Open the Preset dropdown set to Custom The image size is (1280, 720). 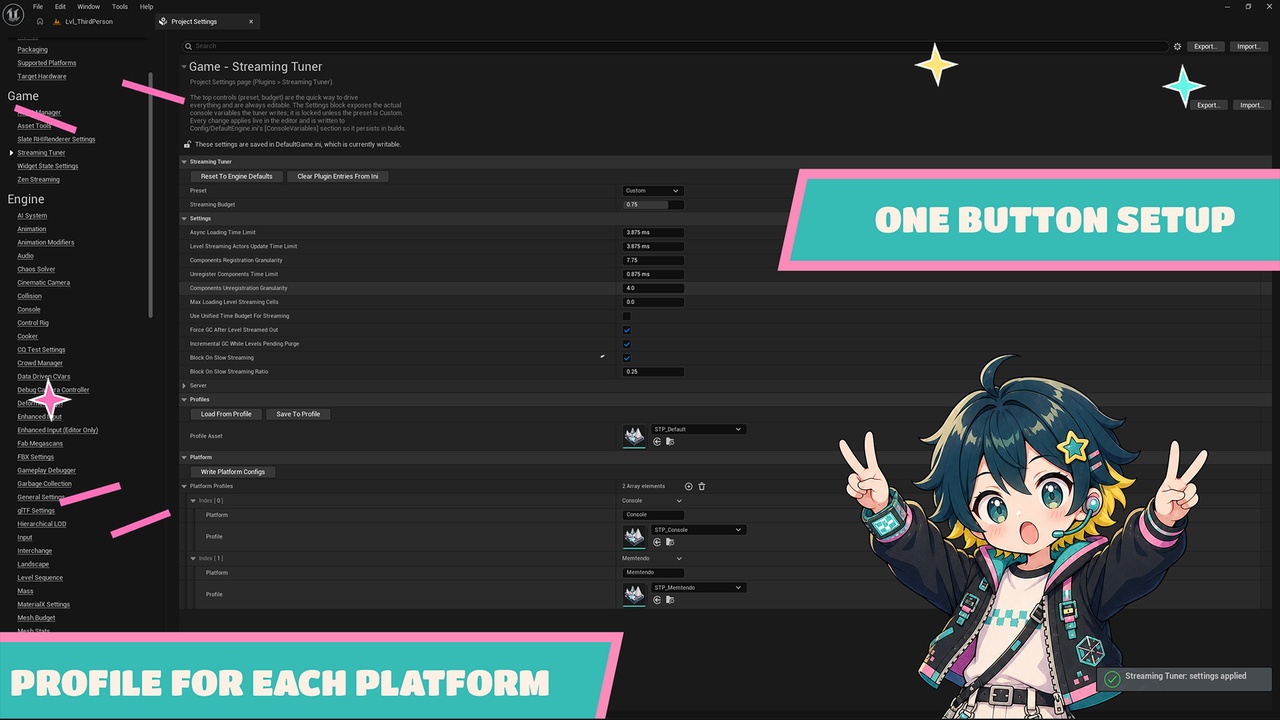pyautogui.click(x=653, y=190)
